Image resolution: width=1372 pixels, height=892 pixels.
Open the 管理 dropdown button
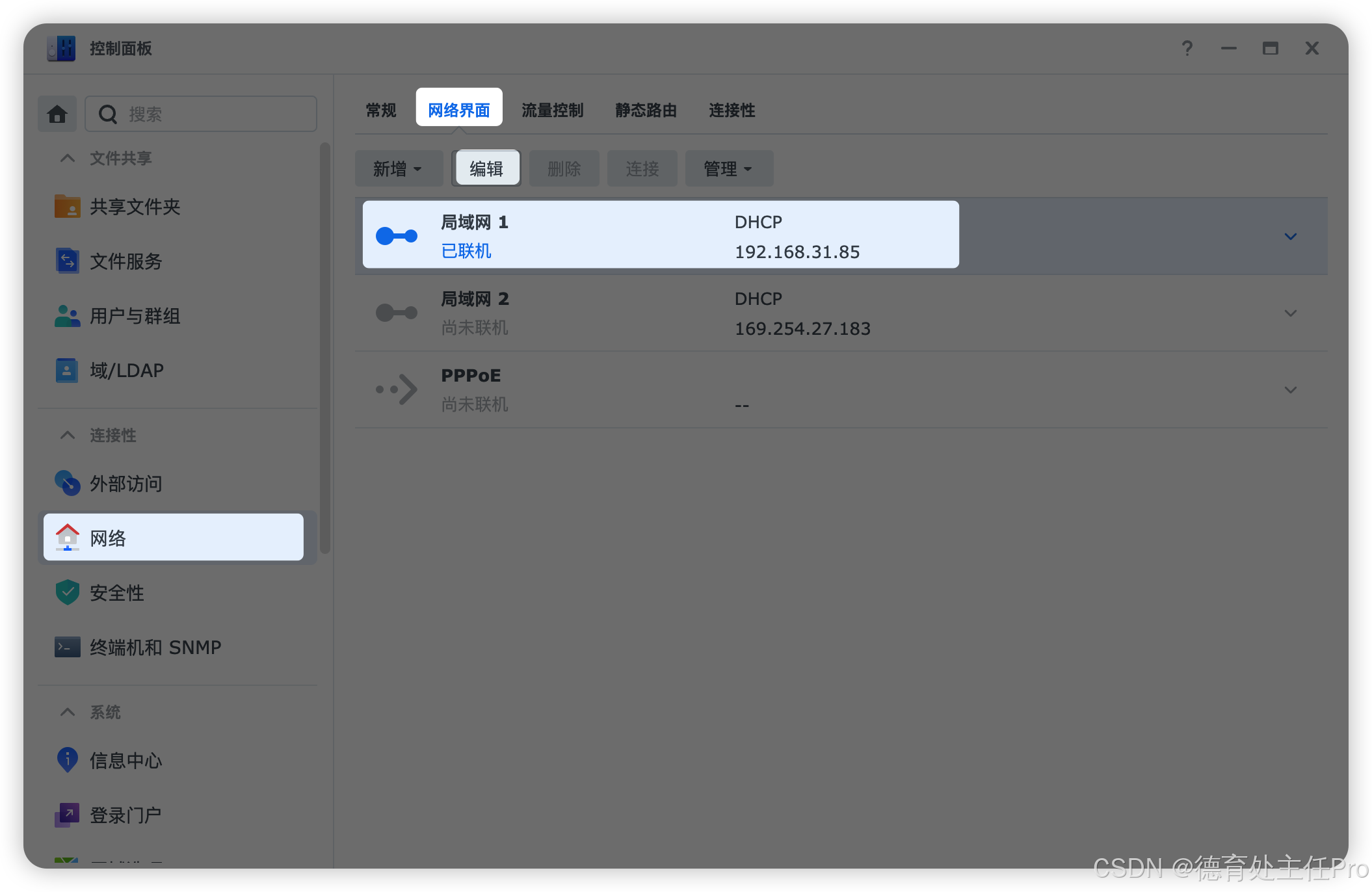[728, 169]
